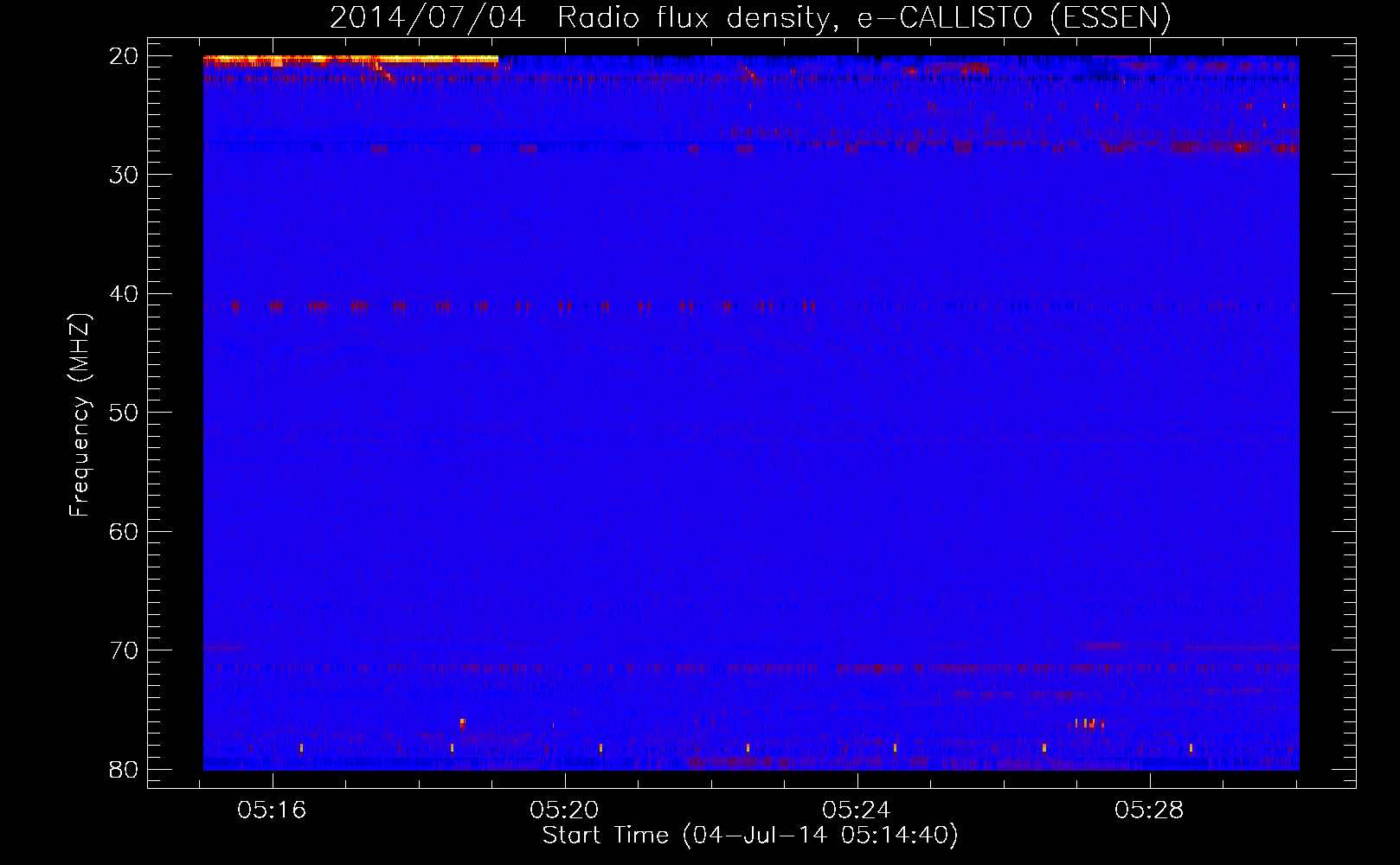
Task: Click the 05:28 time tick label
Action: pyautogui.click(x=1149, y=811)
